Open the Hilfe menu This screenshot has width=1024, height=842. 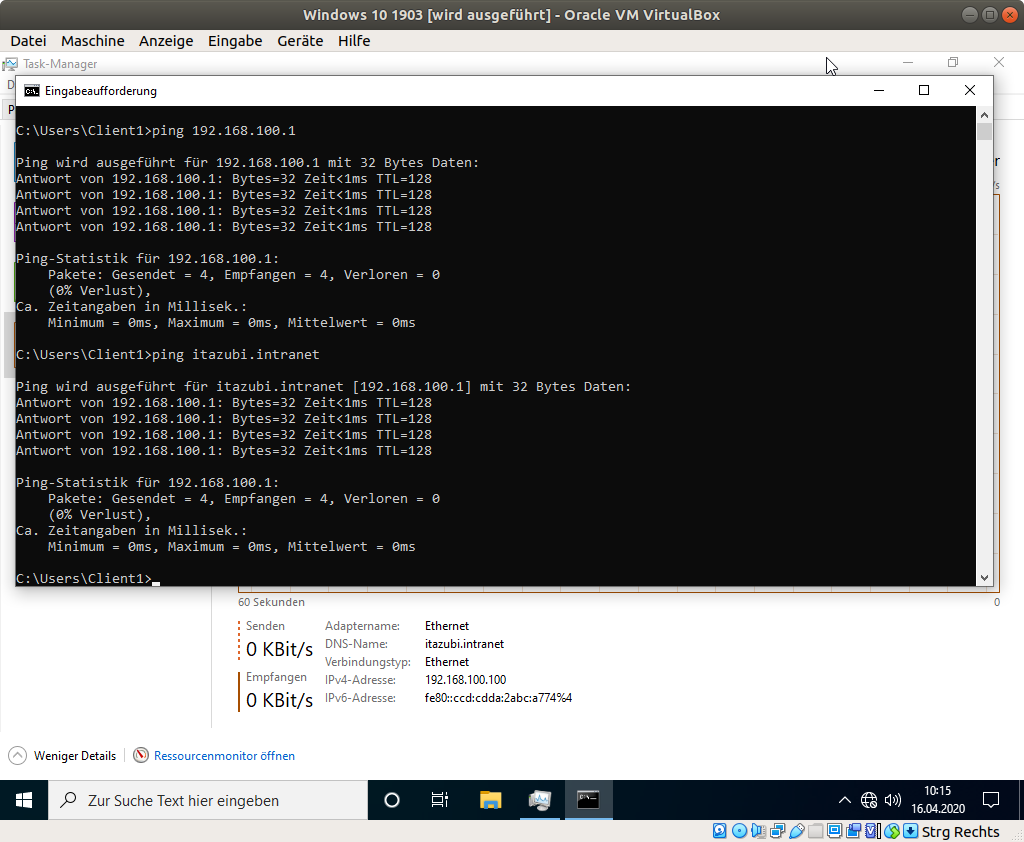click(x=354, y=40)
